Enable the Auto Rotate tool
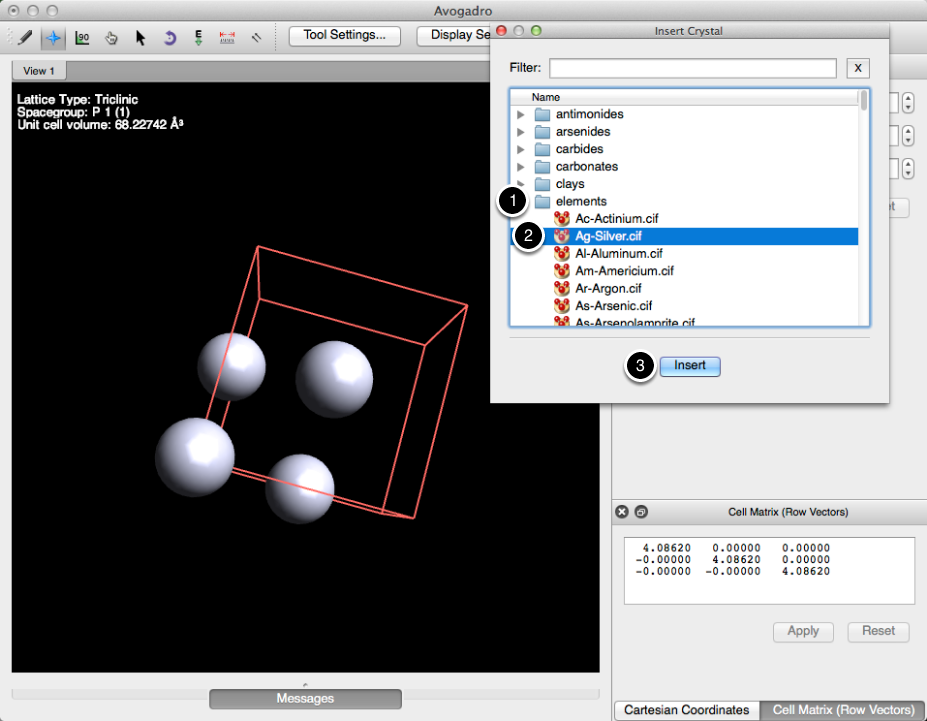927x721 pixels. [169, 37]
